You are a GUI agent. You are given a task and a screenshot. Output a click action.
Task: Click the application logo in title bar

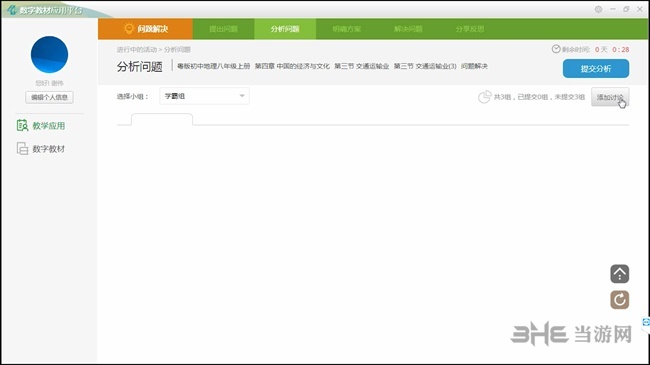11,10
